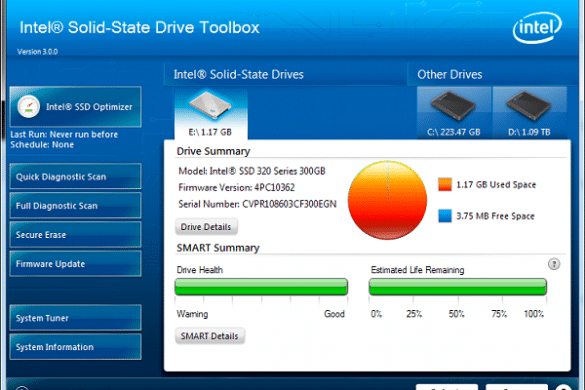The image size is (585, 390).
Task: Click the 'Intel® Solid-State Drive Toolbox' title
Action: pyautogui.click(x=140, y=28)
